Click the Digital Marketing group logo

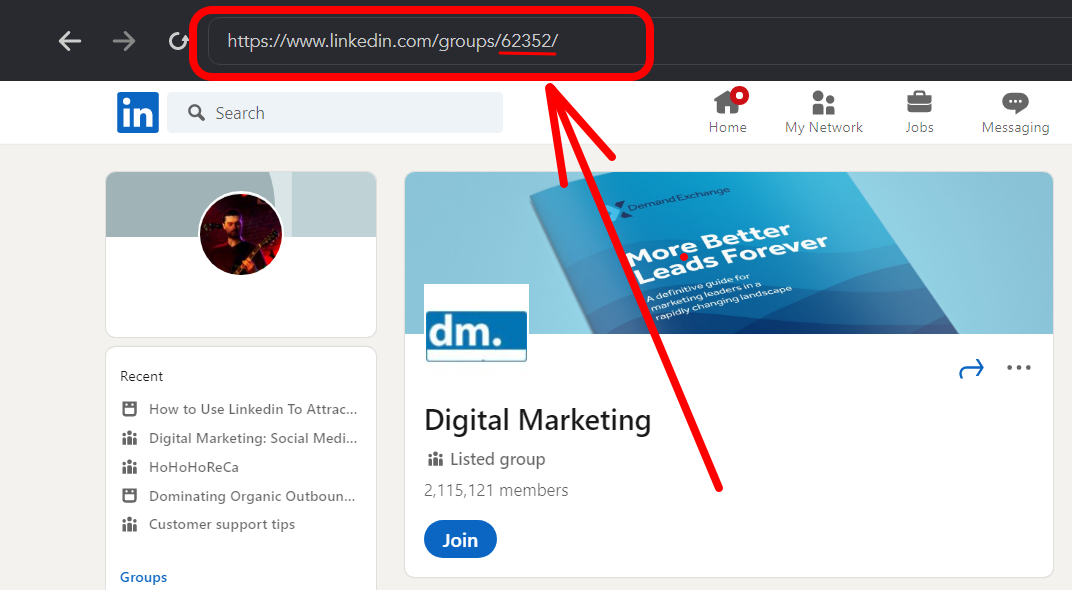point(476,323)
